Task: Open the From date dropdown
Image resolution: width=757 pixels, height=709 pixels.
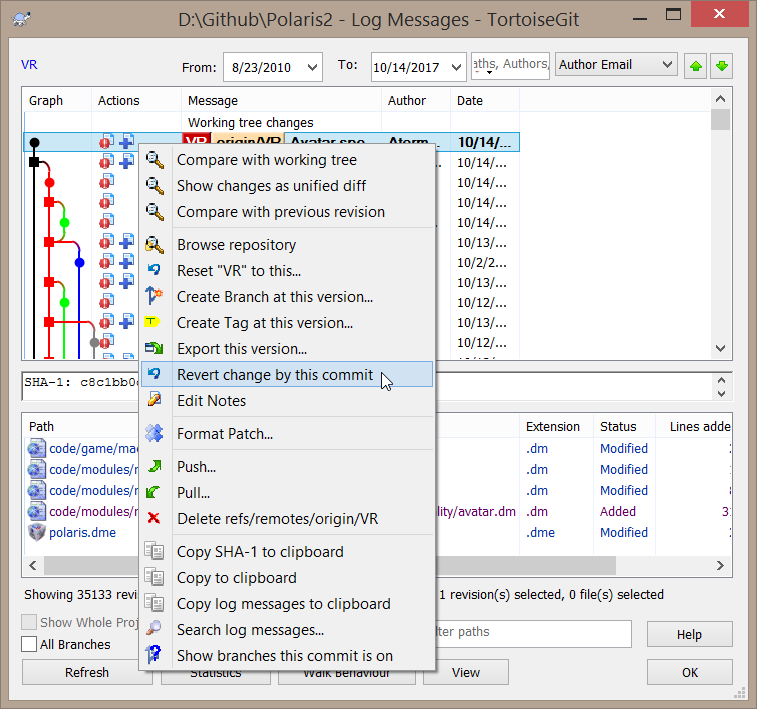Action: pyautogui.click(x=313, y=67)
